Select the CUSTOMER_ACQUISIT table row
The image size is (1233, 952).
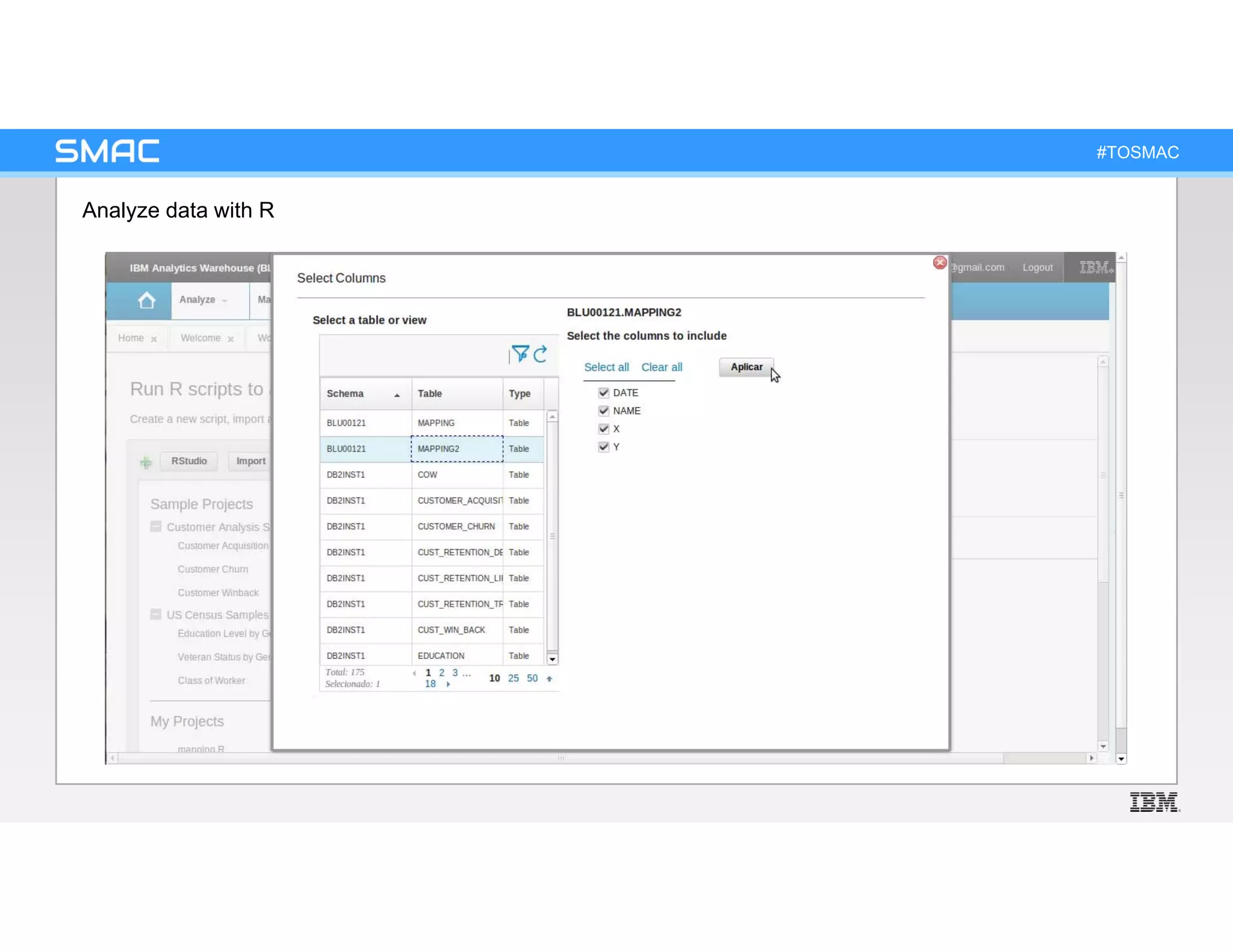(x=432, y=501)
